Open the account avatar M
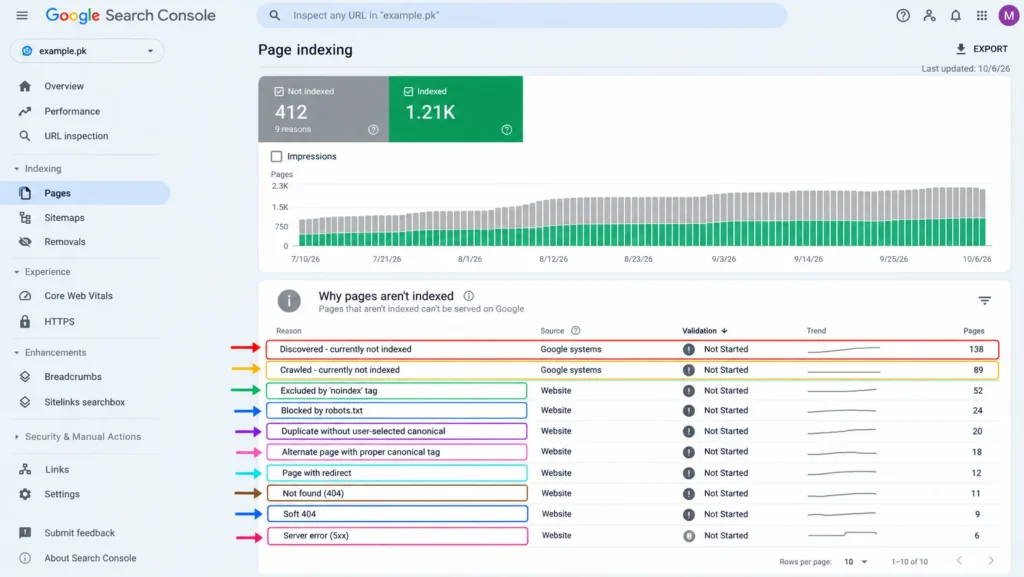 [1008, 15]
